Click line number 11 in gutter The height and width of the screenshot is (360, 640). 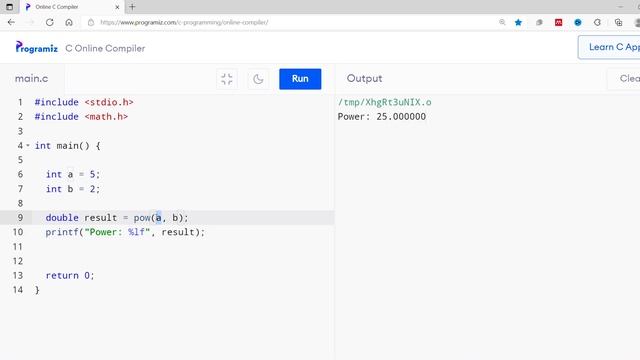coord(18,247)
